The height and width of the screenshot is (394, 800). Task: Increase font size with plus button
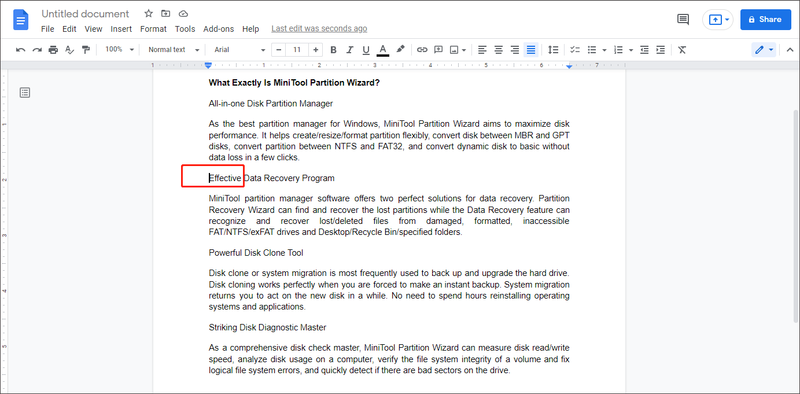[316, 50]
